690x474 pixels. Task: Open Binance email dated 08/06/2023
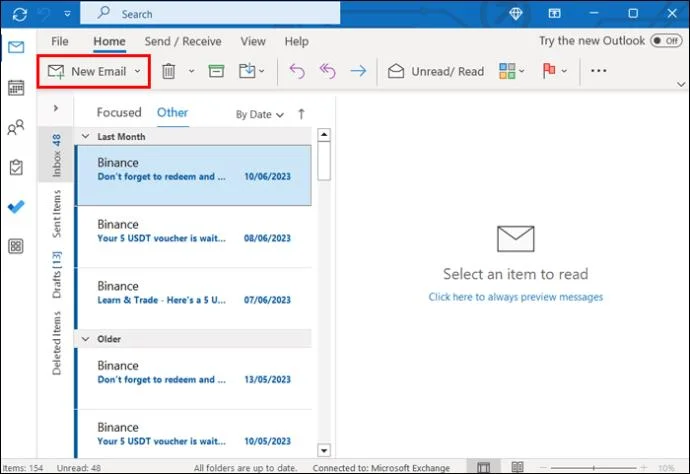[194, 237]
